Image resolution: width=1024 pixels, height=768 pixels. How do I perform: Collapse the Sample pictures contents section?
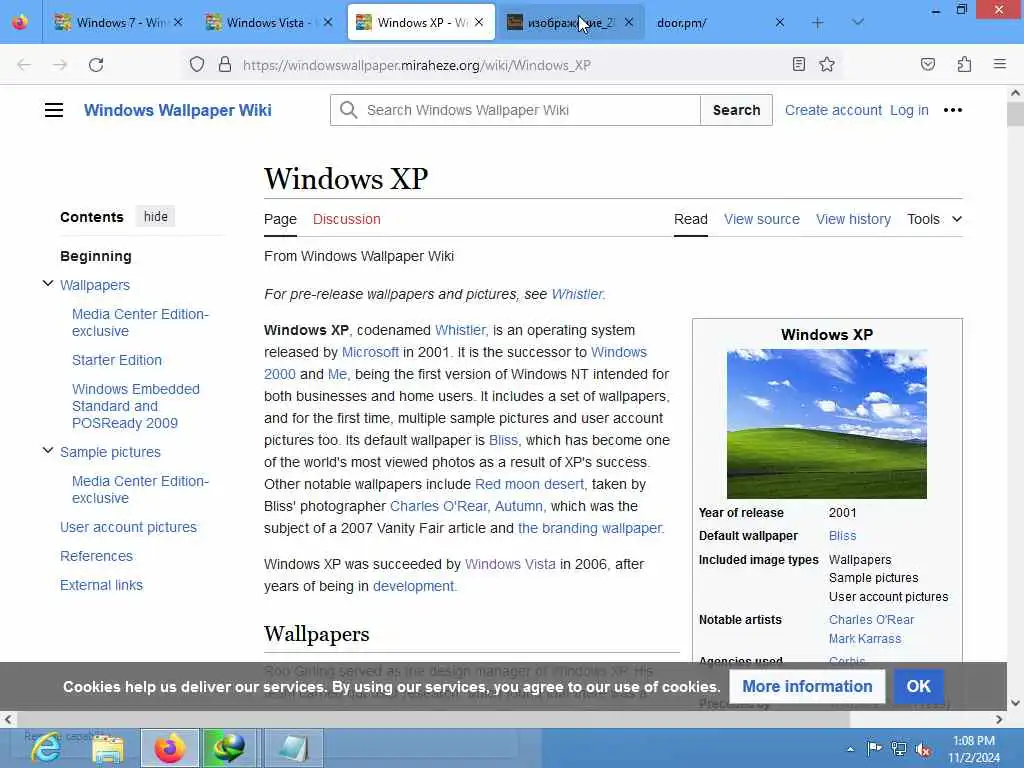coord(48,451)
